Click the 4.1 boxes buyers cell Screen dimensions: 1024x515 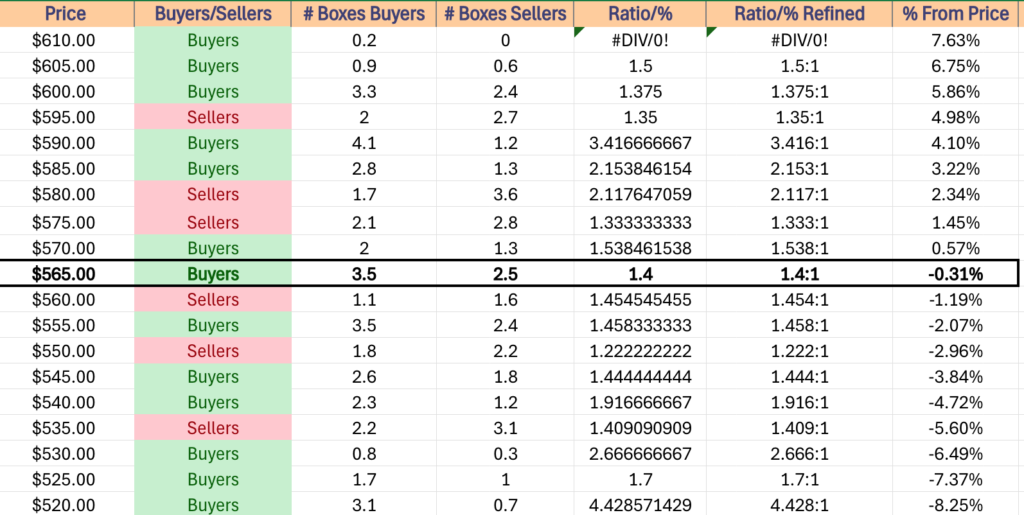point(364,143)
